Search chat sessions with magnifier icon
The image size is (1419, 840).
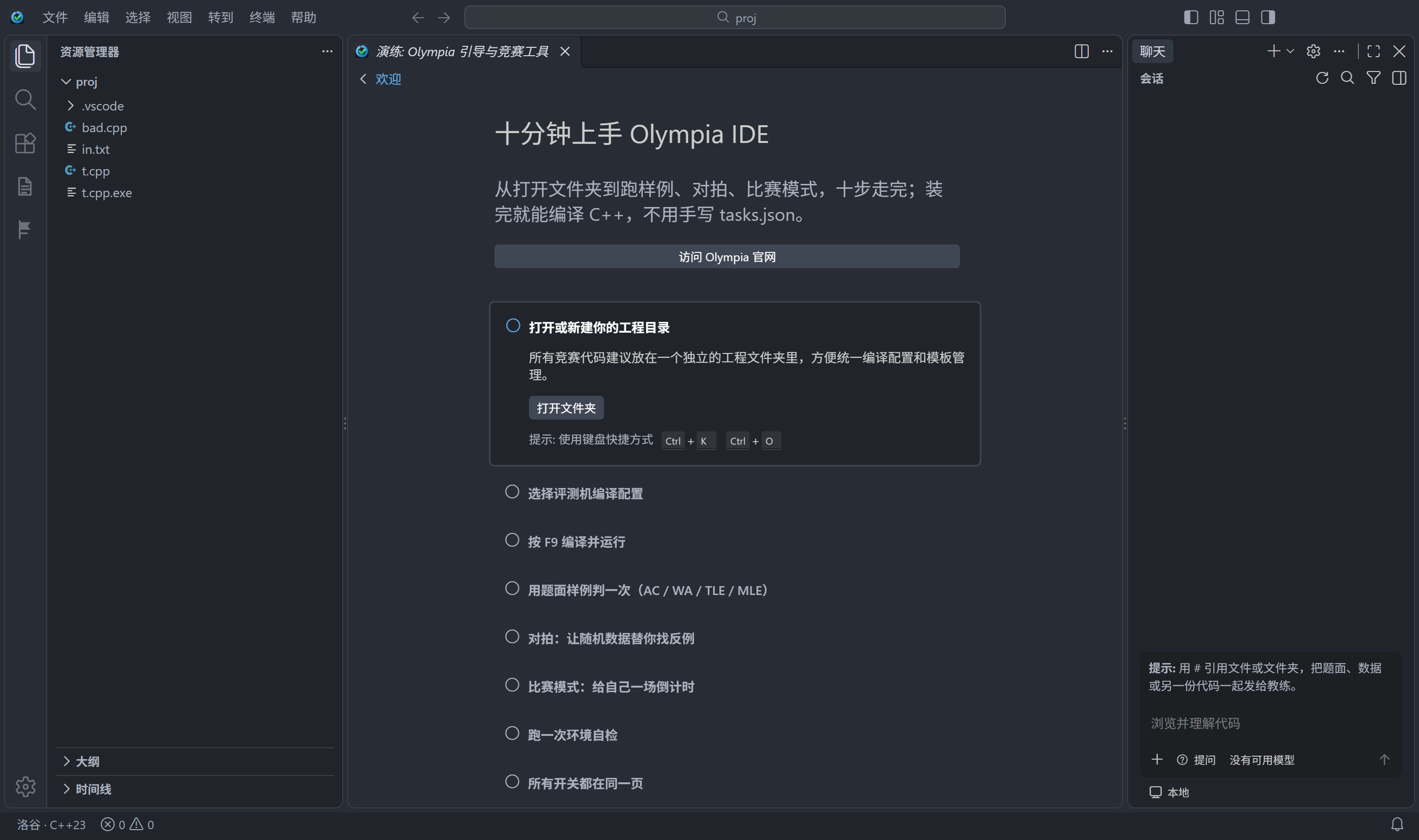point(1348,78)
